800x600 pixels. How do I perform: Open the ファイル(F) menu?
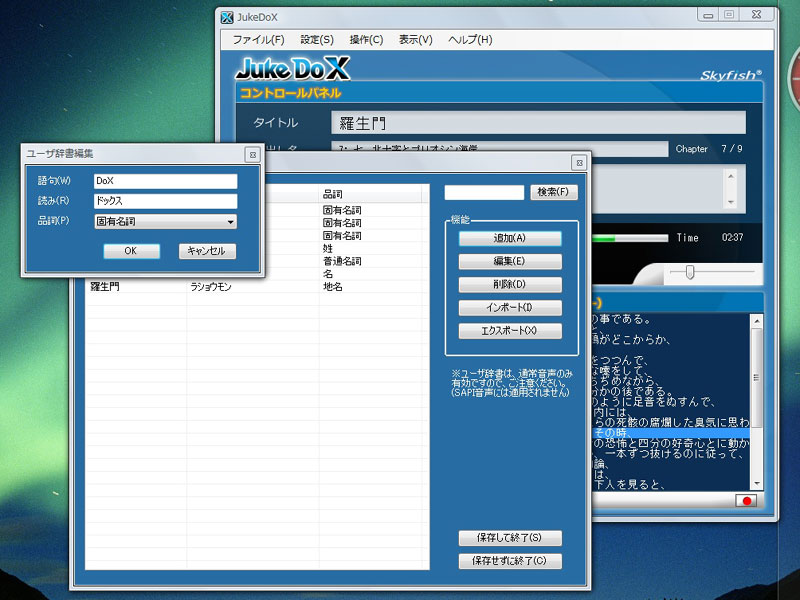pyautogui.click(x=258, y=40)
